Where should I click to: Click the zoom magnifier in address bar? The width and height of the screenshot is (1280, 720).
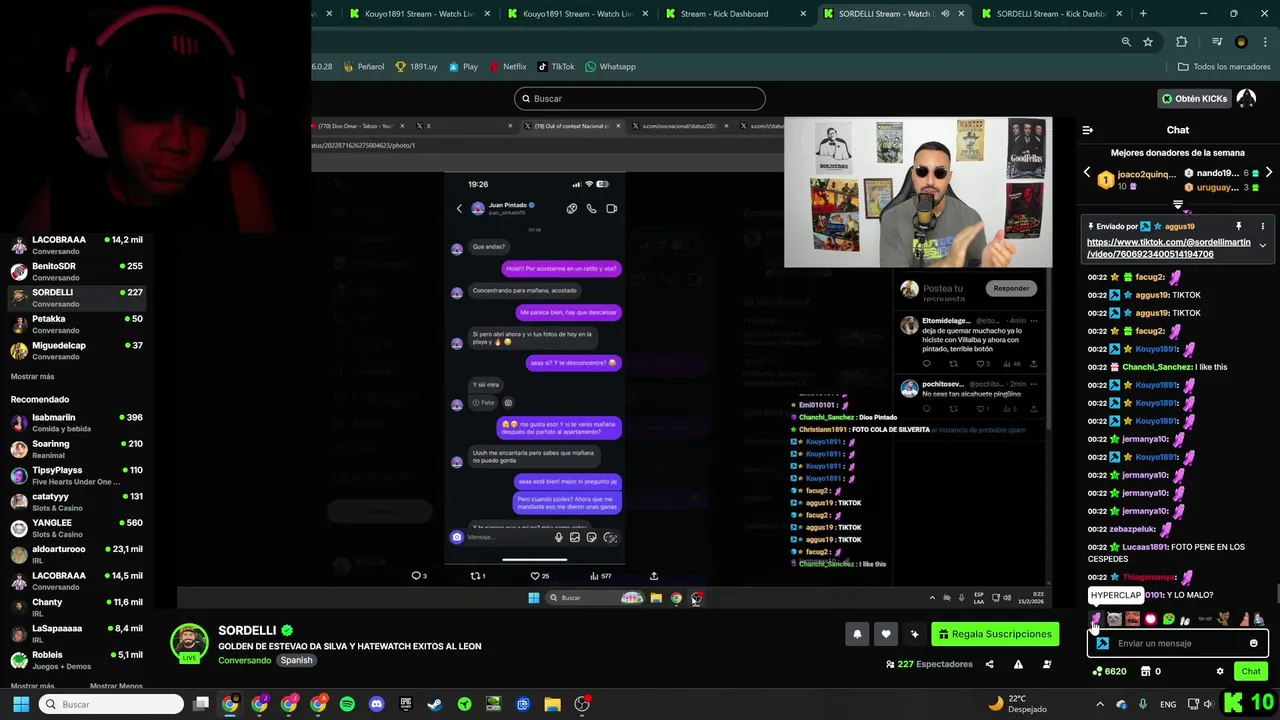pos(1126,42)
